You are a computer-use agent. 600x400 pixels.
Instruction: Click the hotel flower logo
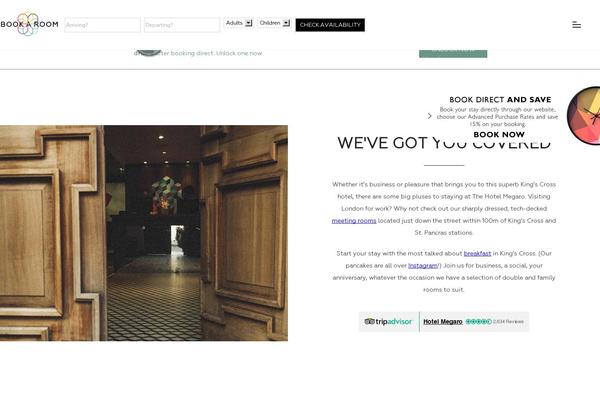pos(28,24)
